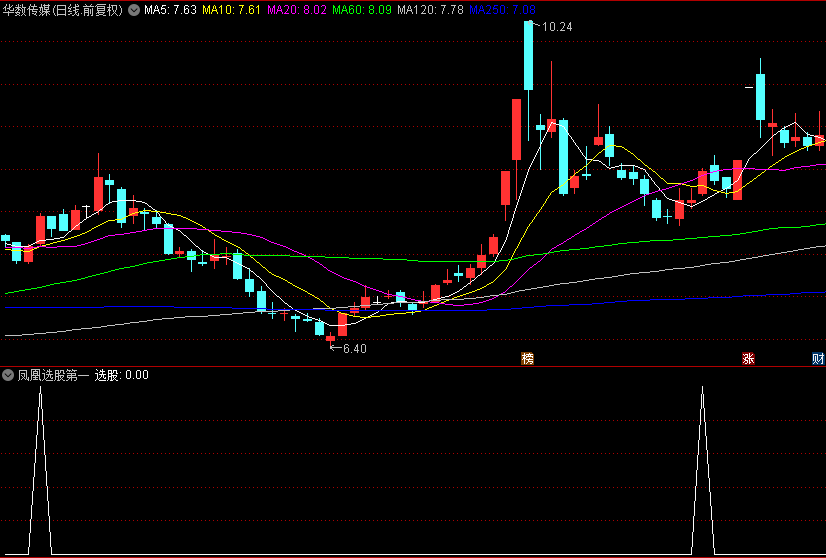The image size is (826, 558).
Task: Select the first signal spike in the indicator panel
Action: coord(41,470)
